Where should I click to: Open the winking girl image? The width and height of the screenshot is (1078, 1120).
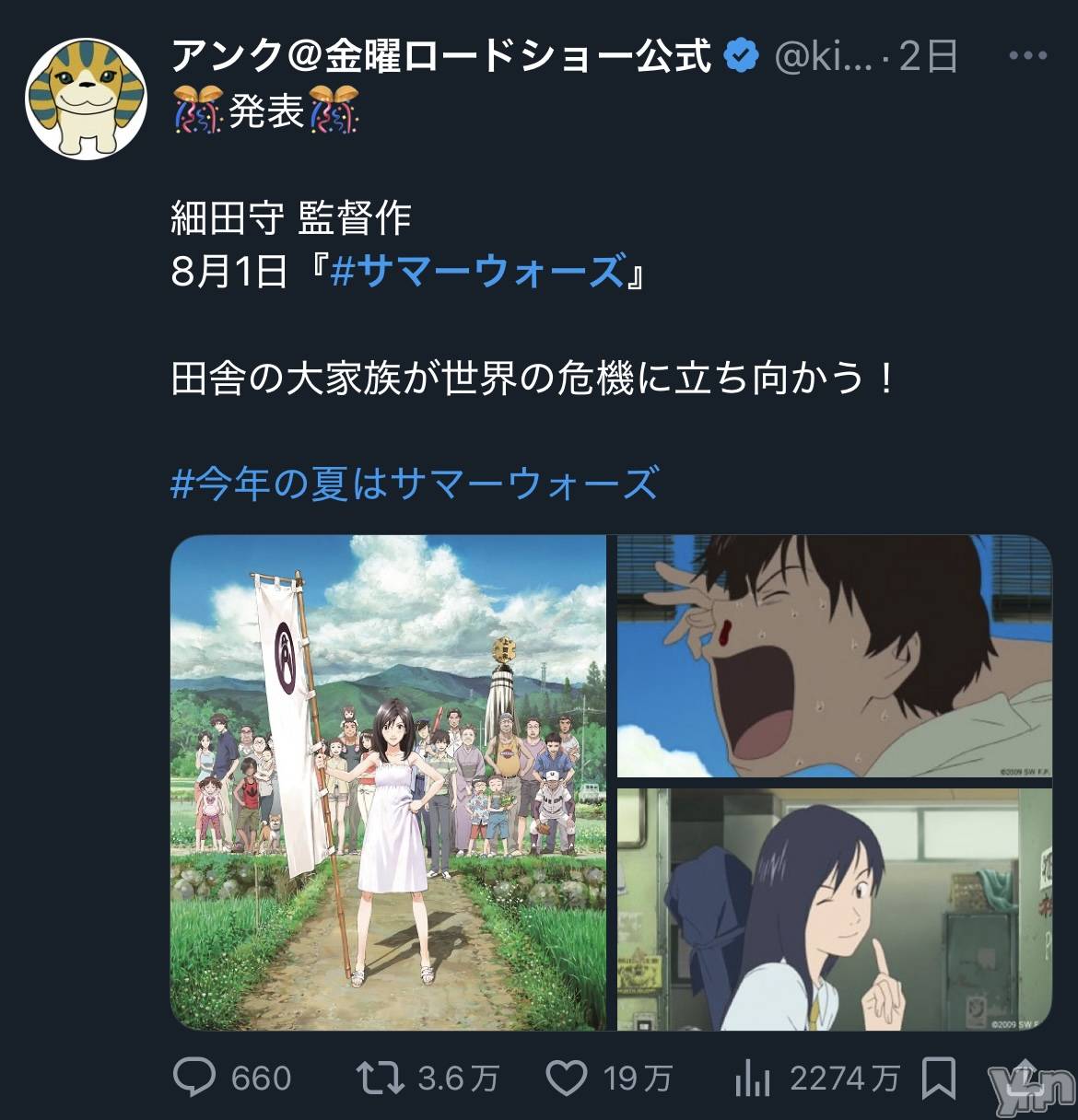835,909
